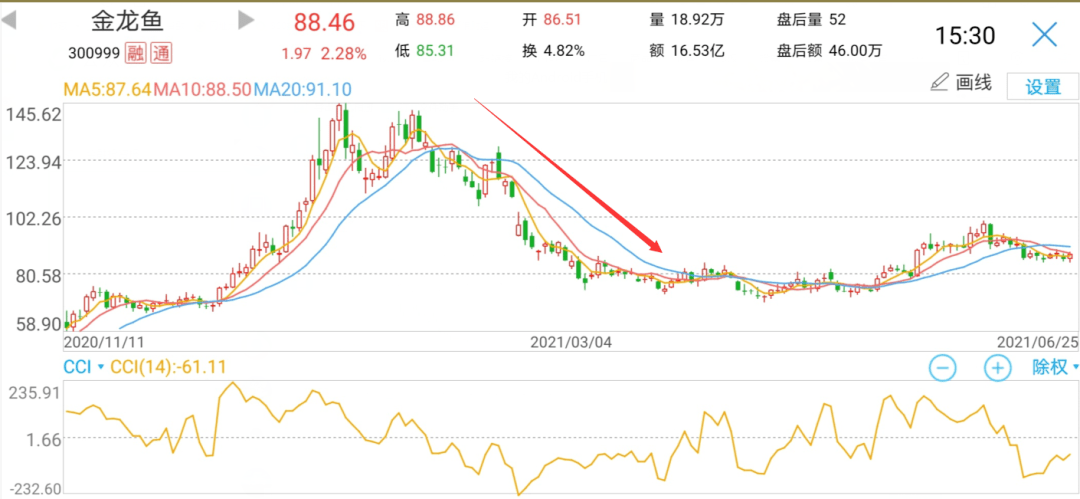Click the 金龙鱼 stock name title

pos(127,21)
